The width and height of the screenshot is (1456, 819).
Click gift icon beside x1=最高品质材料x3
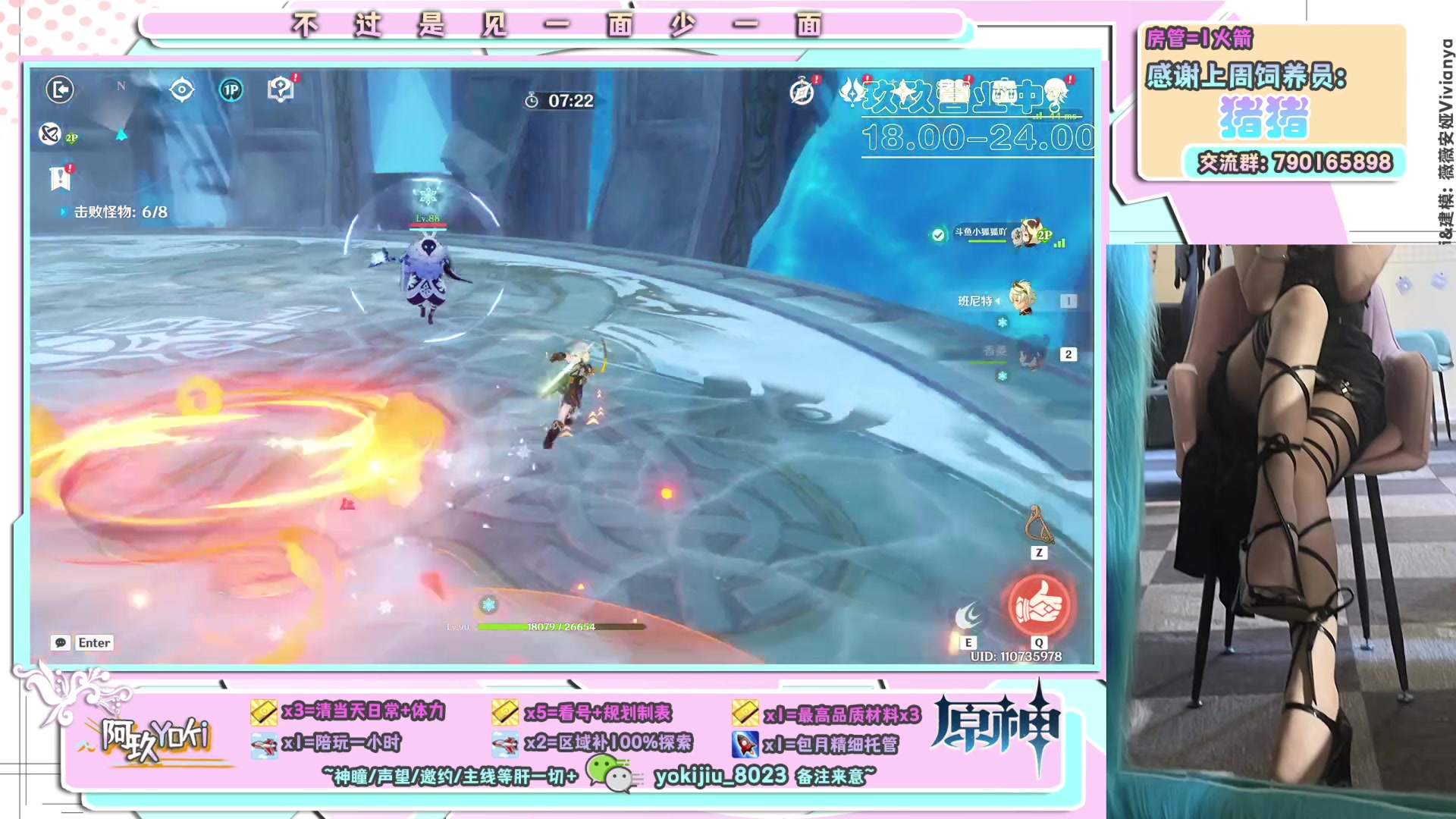[745, 713]
